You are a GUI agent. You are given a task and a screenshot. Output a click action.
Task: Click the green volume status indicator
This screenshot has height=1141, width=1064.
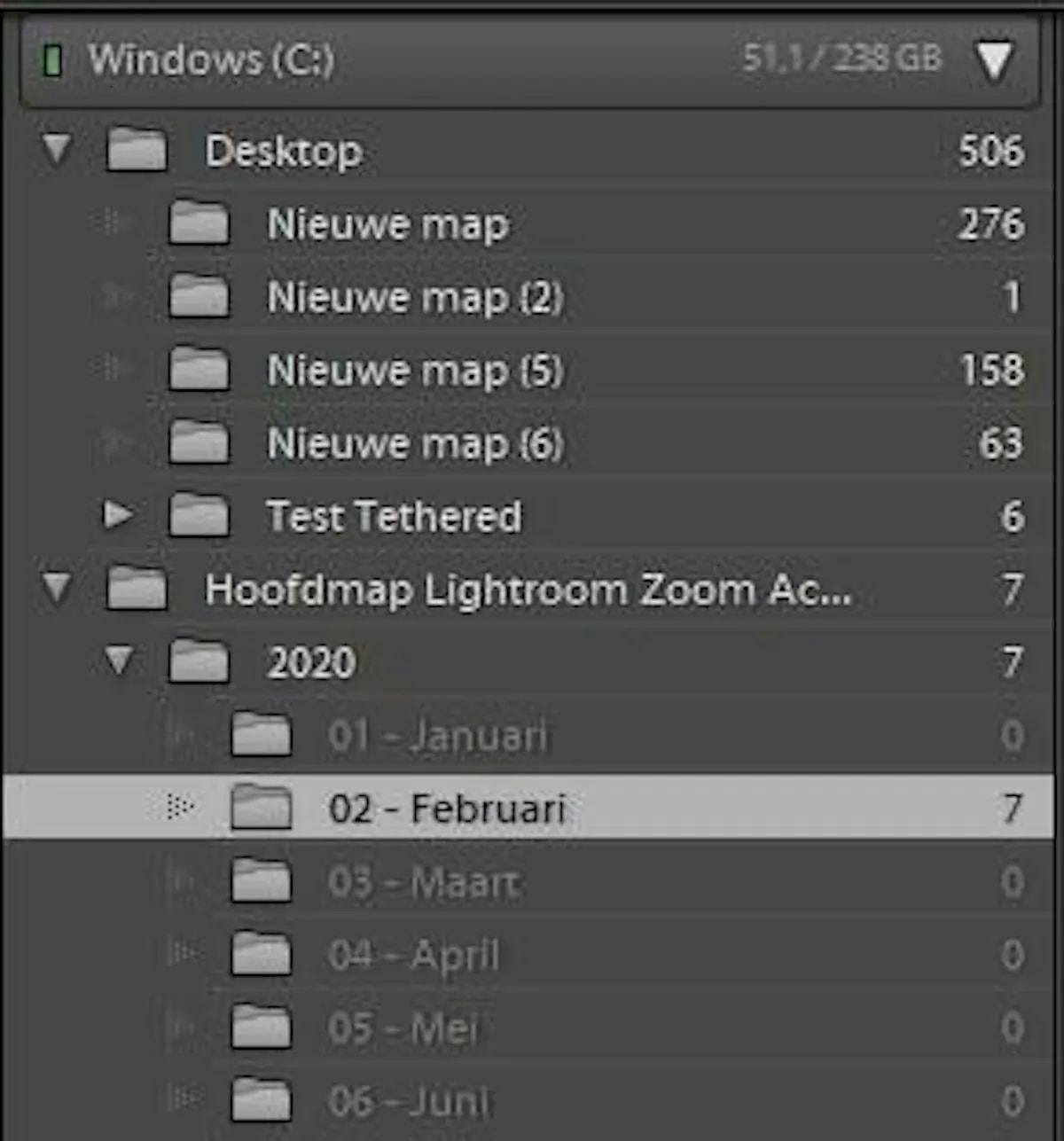[x=52, y=61]
